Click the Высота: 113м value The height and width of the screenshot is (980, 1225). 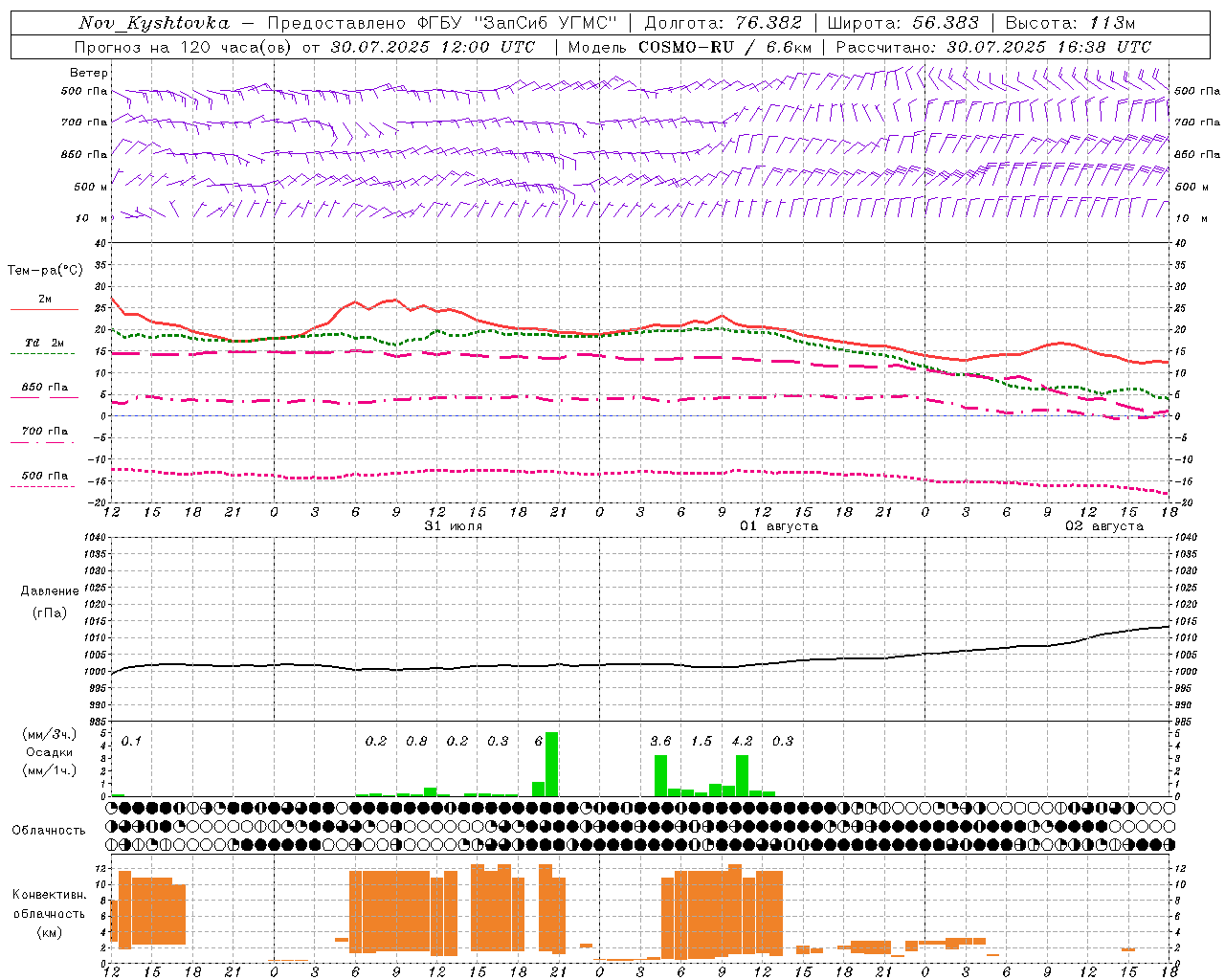coord(1070,23)
